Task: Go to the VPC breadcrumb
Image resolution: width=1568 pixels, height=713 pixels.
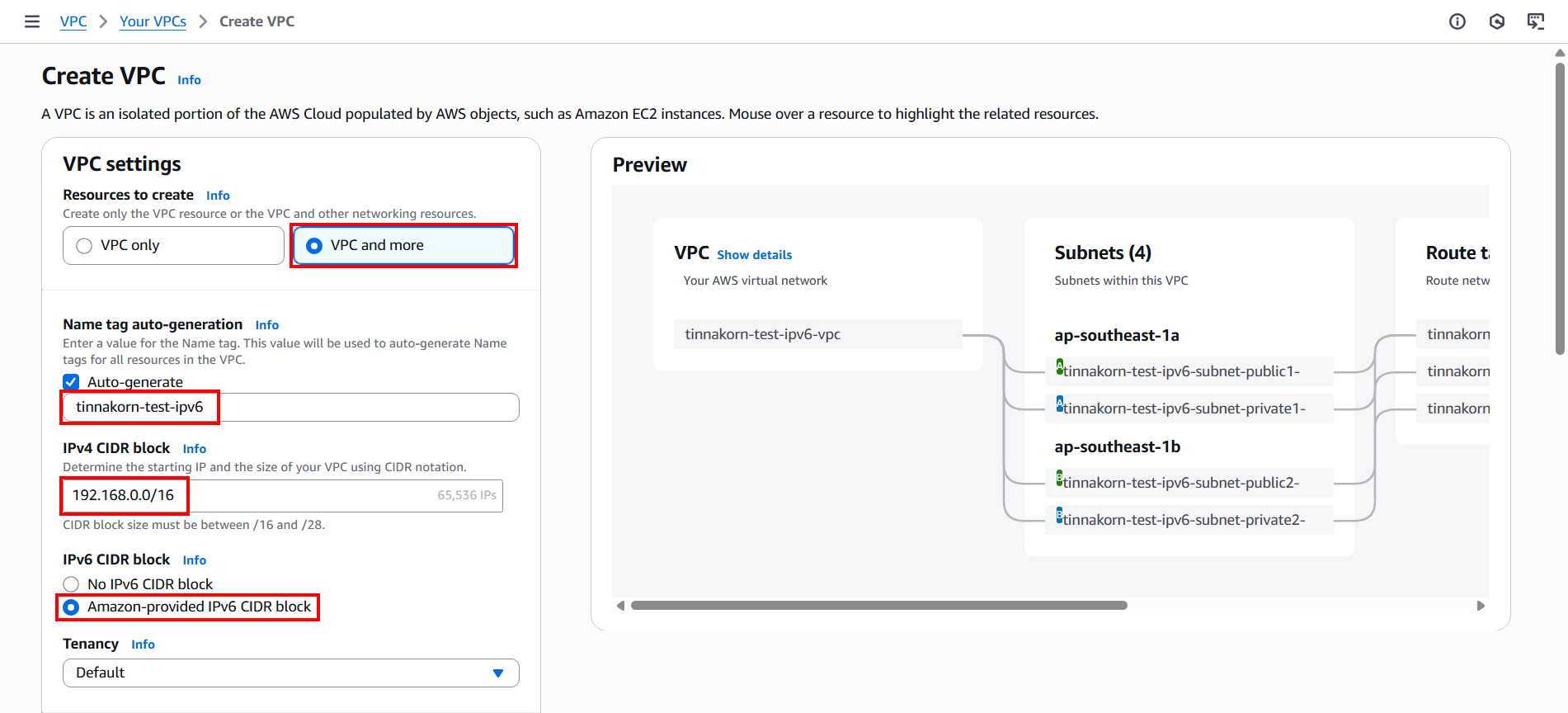Action: 73,21
